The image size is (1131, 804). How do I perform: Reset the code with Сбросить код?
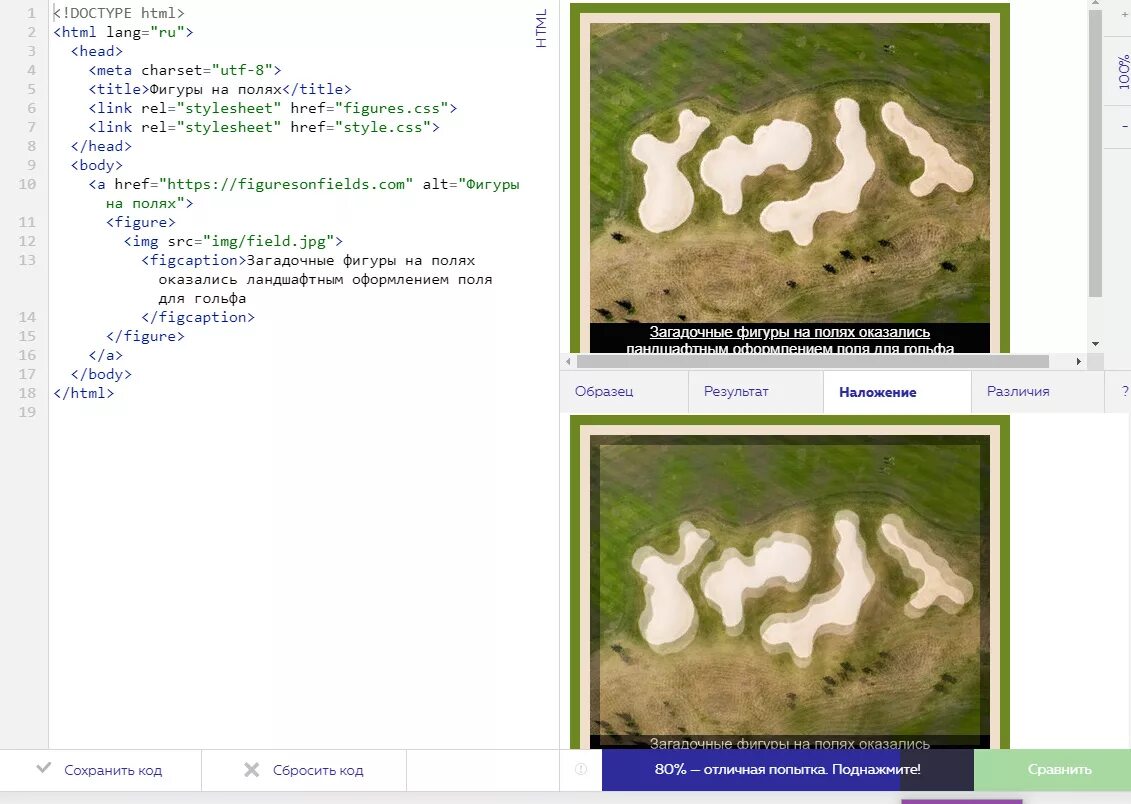tap(304, 770)
